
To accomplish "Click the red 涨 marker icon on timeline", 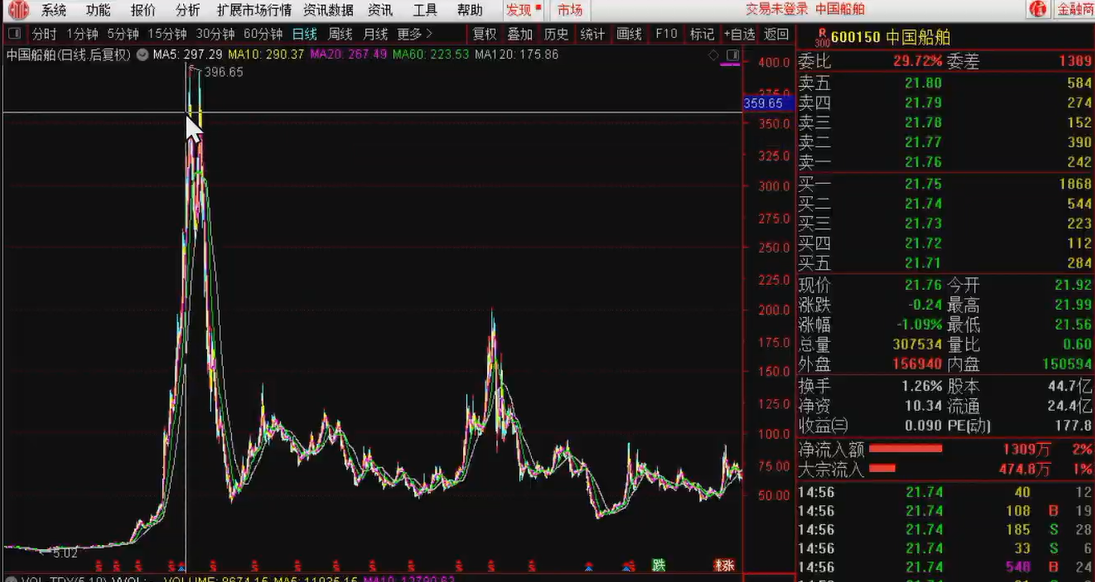I will point(724,566).
